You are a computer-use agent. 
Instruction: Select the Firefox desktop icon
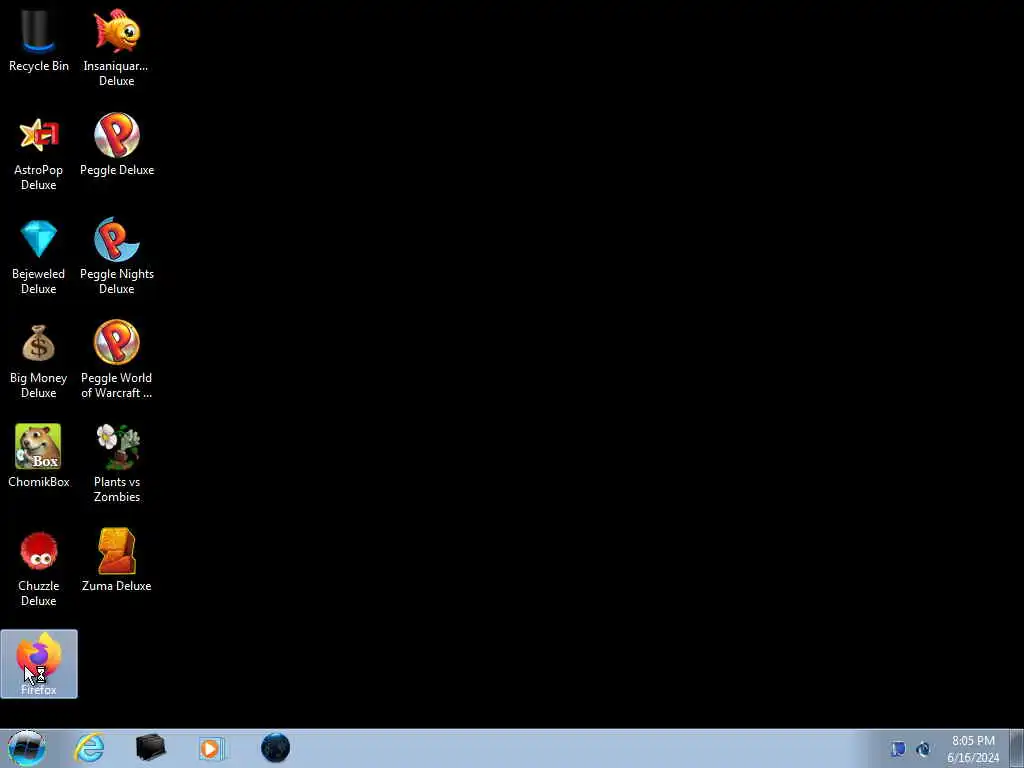(39, 664)
